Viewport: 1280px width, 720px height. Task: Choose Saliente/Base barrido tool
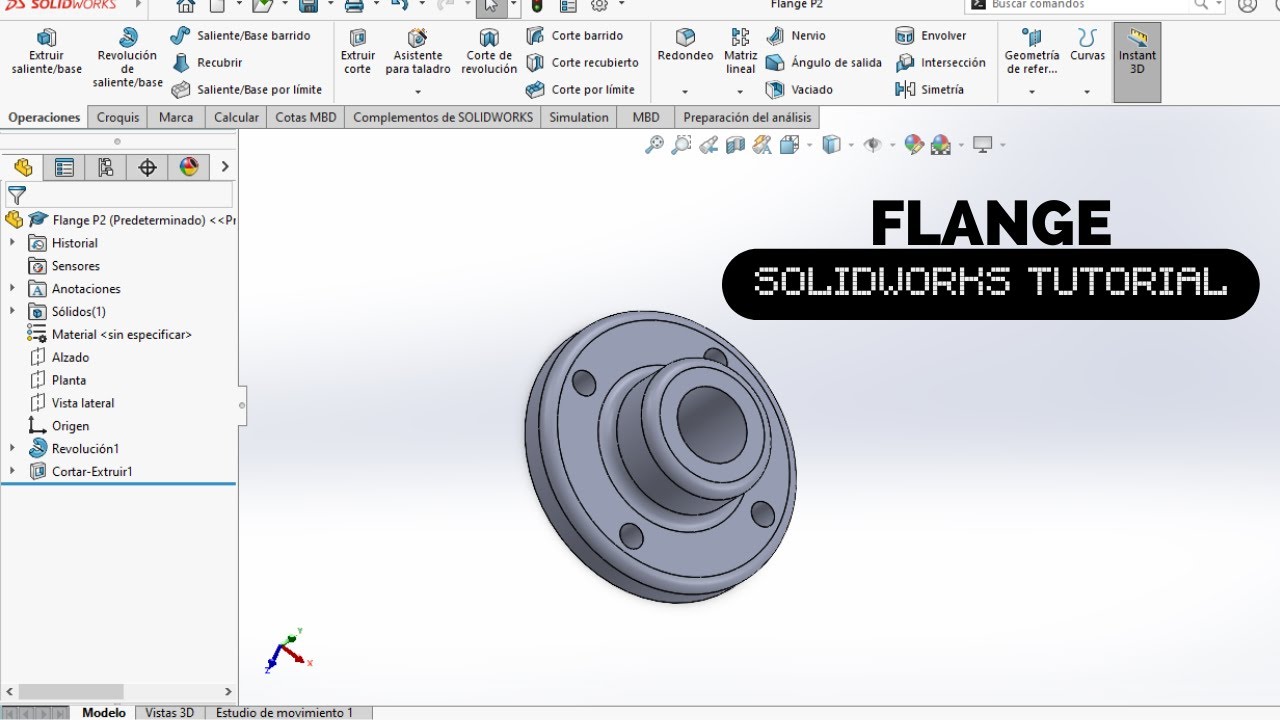point(240,35)
